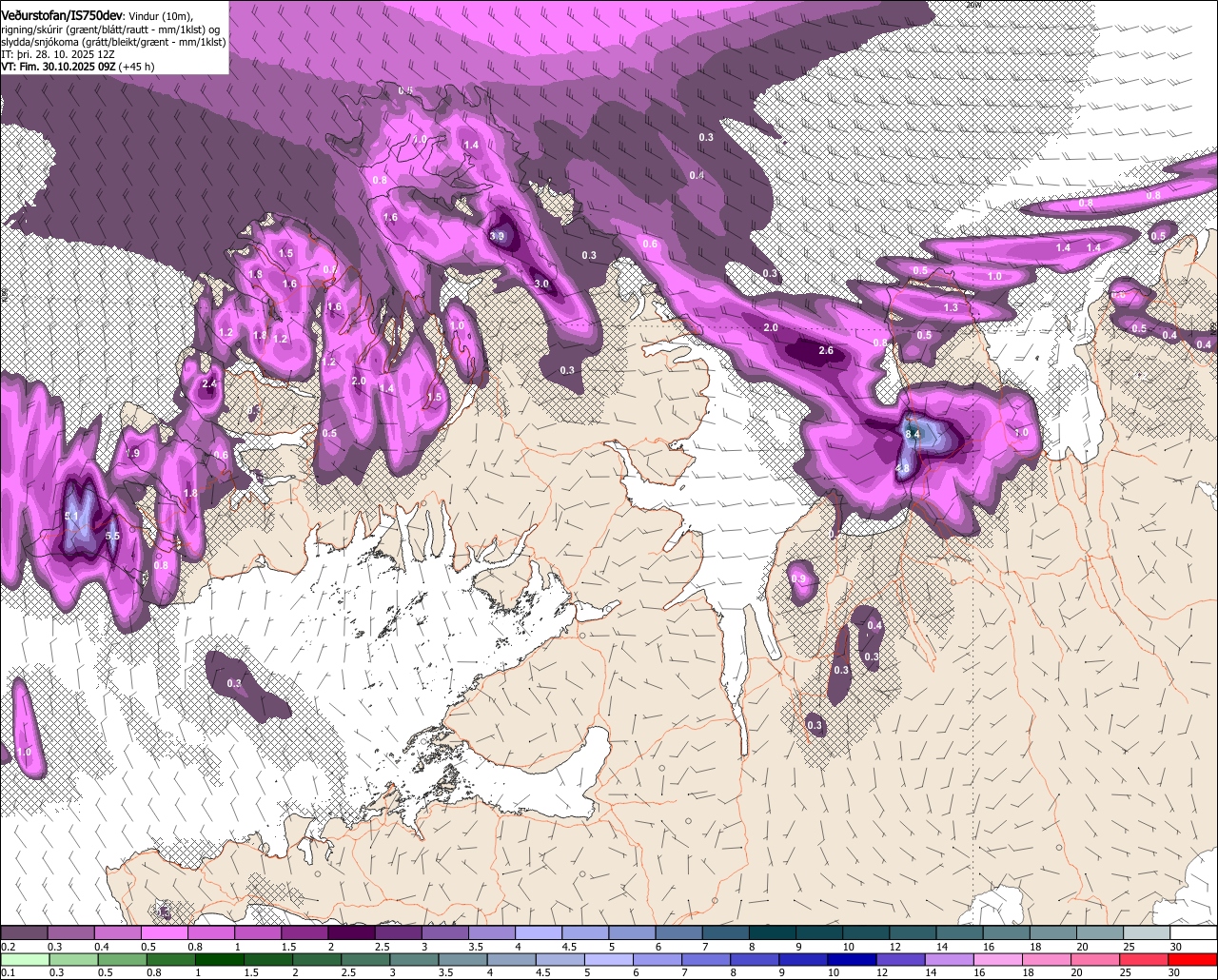Click the dark purple 2 swatch in the top scale
Screen dimensions: 1218x980
[352, 933]
